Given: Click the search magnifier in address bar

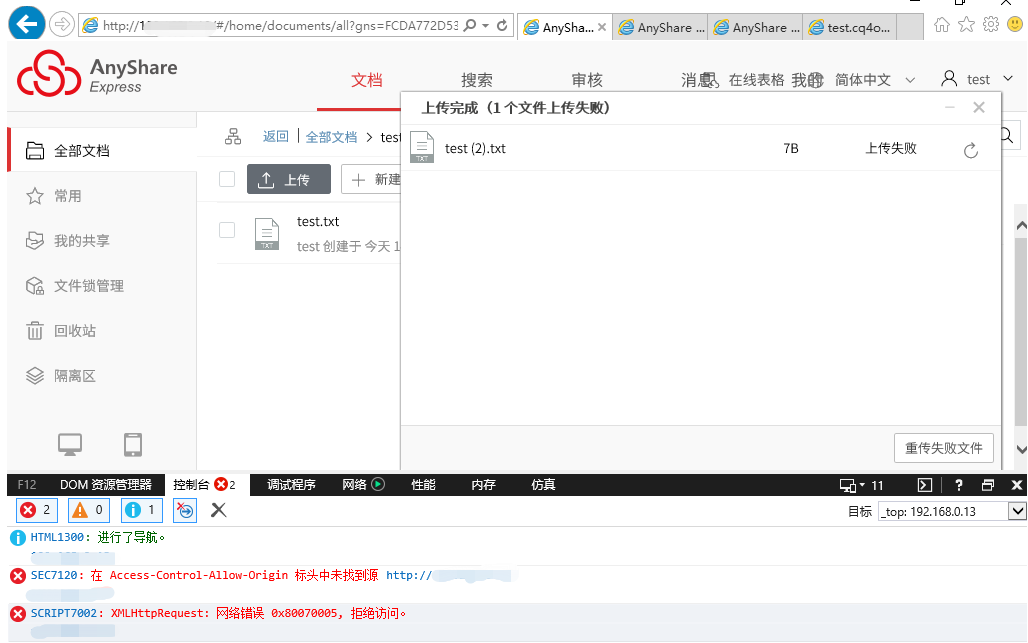Looking at the screenshot, I should [x=470, y=26].
